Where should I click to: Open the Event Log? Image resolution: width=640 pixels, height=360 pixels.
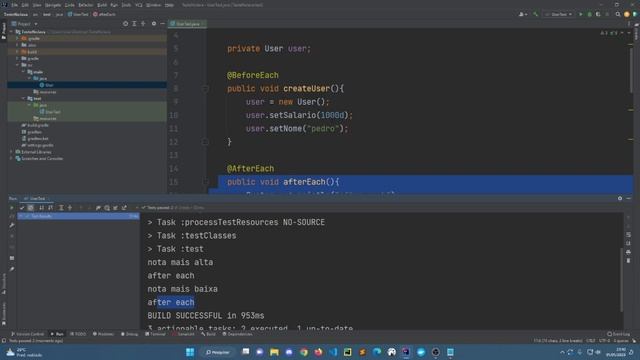click(618, 334)
